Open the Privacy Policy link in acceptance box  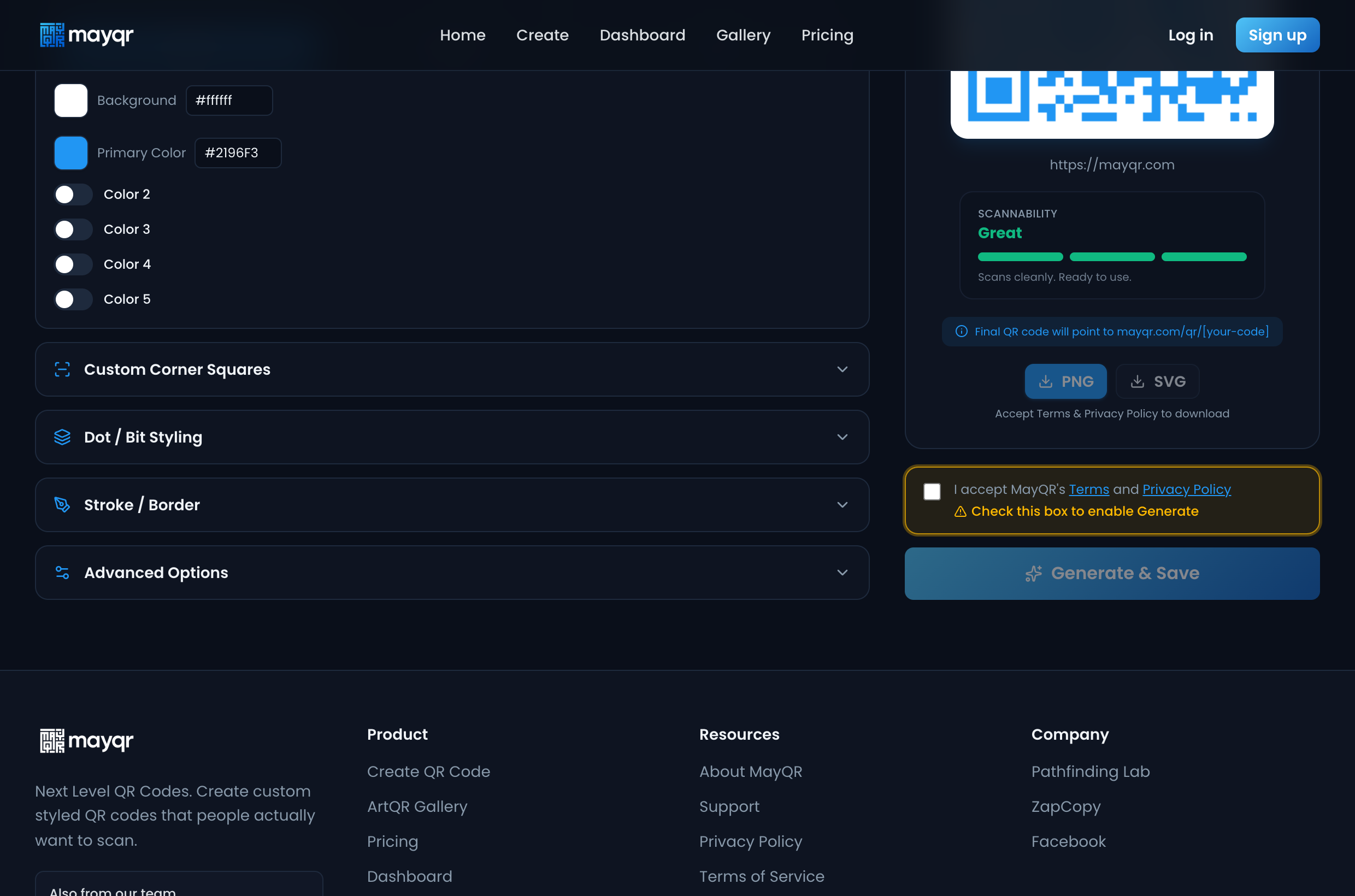point(1186,490)
